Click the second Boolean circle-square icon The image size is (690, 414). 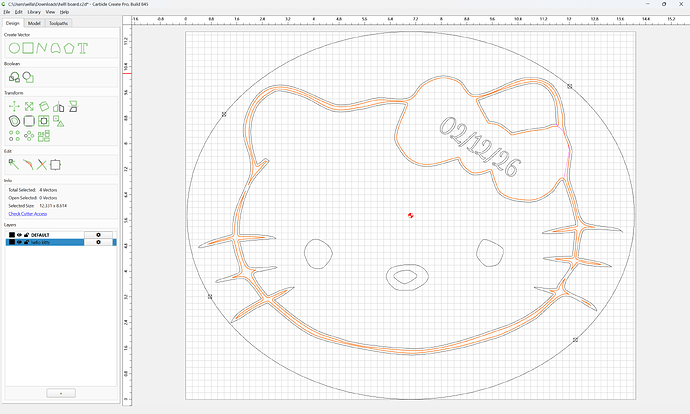pos(28,77)
